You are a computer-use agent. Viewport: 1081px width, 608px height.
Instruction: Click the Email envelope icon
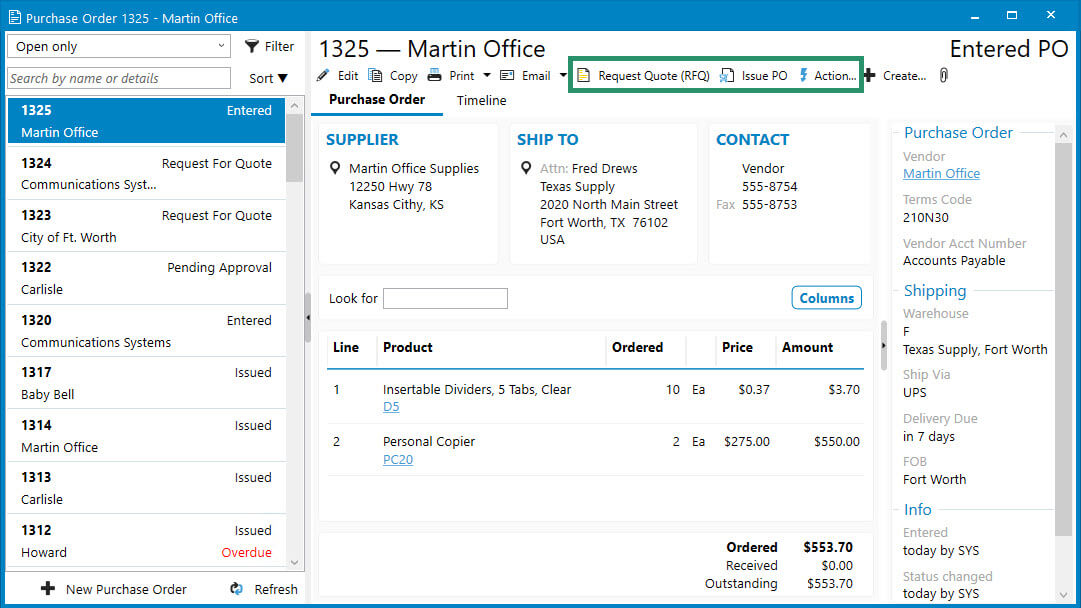pos(507,76)
